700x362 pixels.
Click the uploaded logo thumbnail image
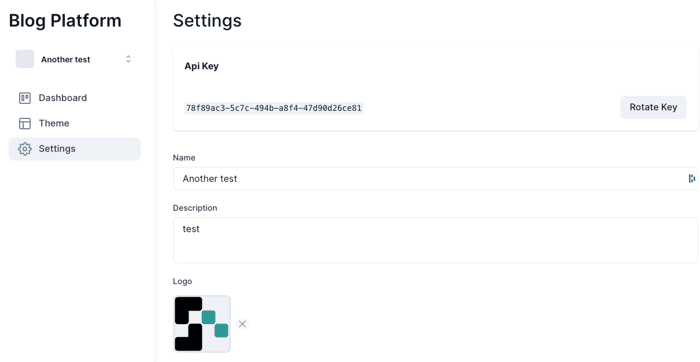click(202, 324)
